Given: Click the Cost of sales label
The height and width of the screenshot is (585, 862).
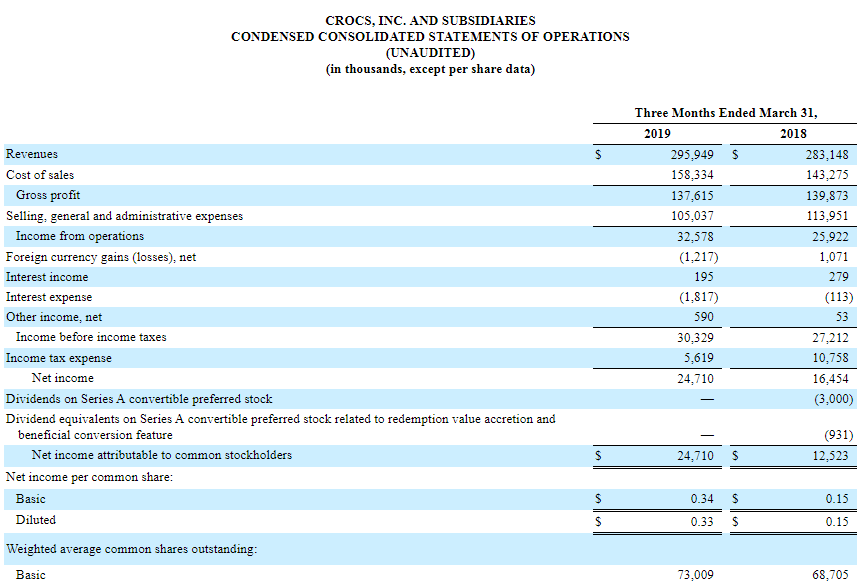Looking at the screenshot, I should 40,175.
